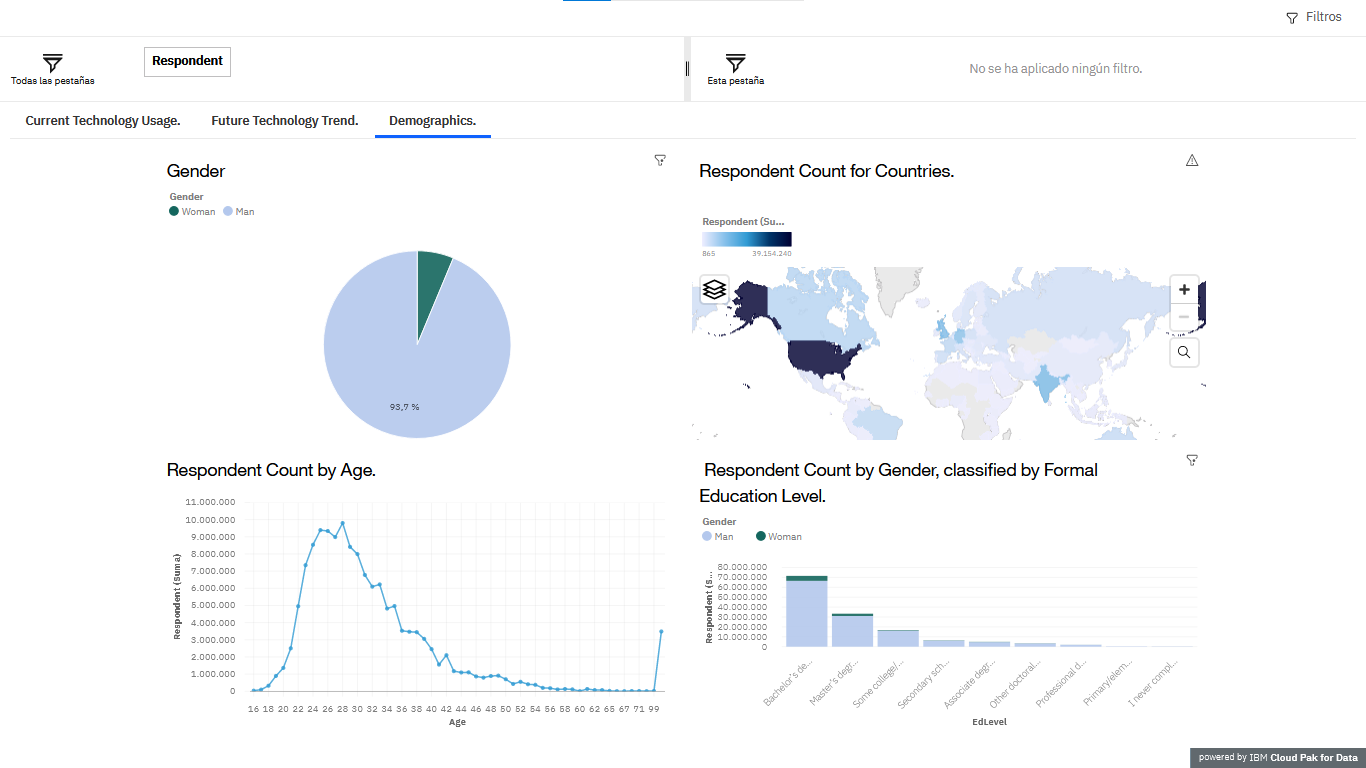
Task: Open the Filtros panel icon
Action: coord(1292,18)
